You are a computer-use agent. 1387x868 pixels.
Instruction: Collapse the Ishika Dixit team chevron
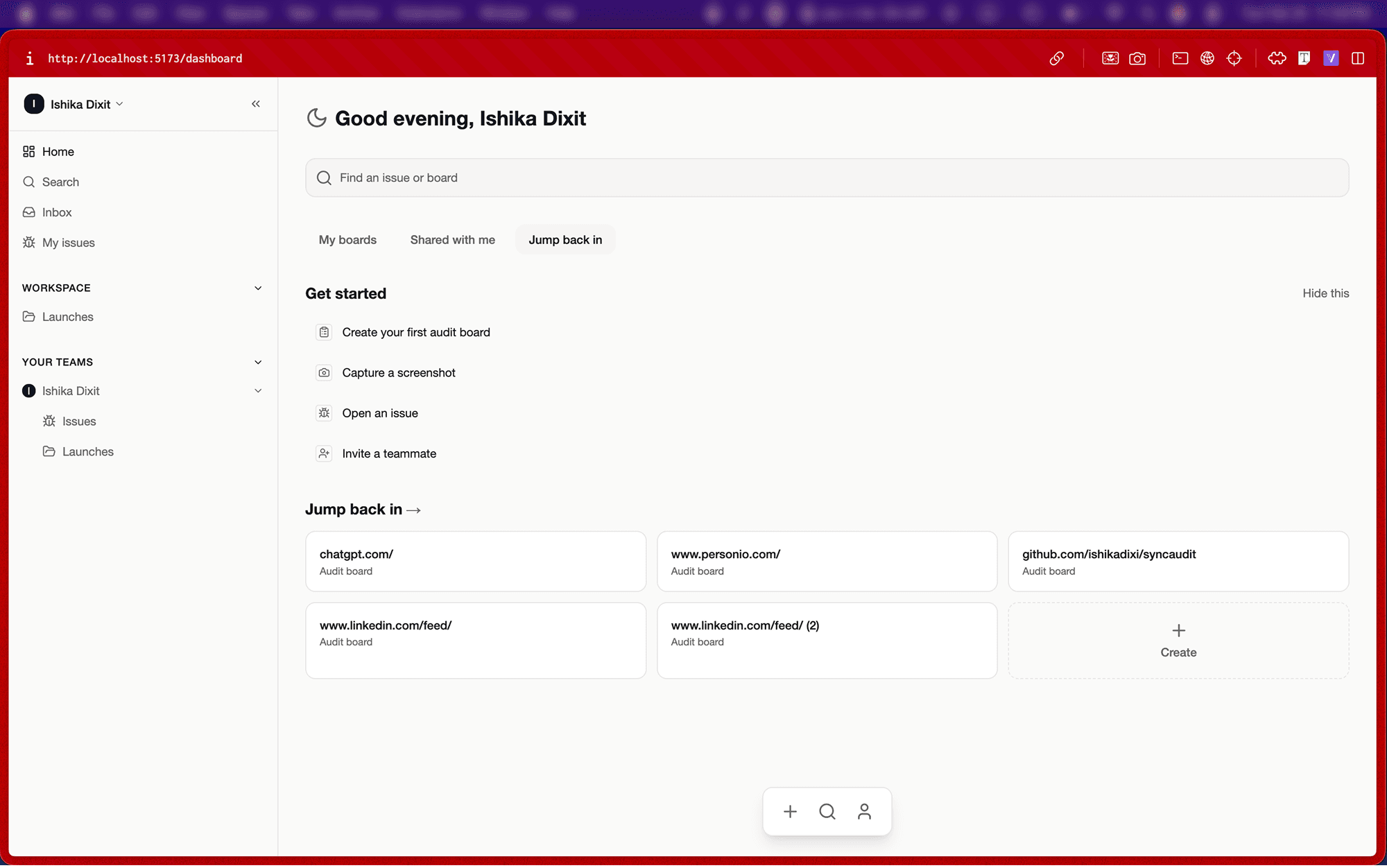pos(258,391)
